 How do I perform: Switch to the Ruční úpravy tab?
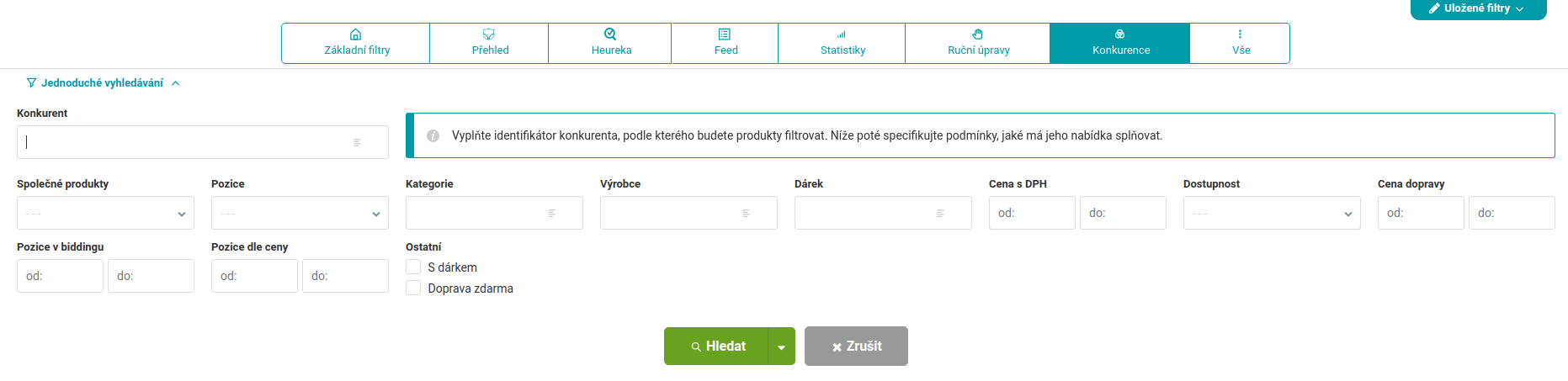[978, 43]
